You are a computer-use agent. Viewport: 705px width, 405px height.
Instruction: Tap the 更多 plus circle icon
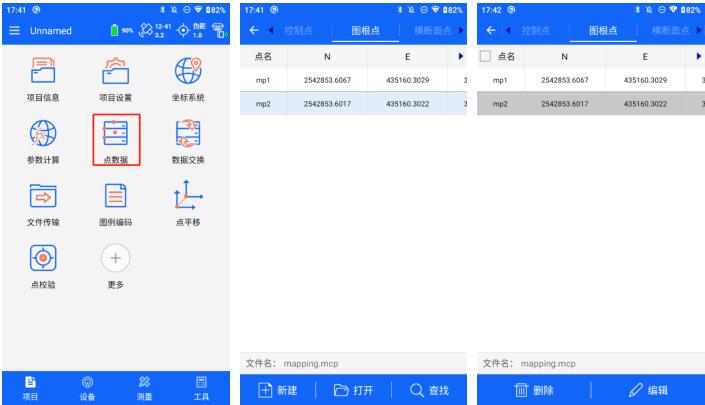point(116,258)
